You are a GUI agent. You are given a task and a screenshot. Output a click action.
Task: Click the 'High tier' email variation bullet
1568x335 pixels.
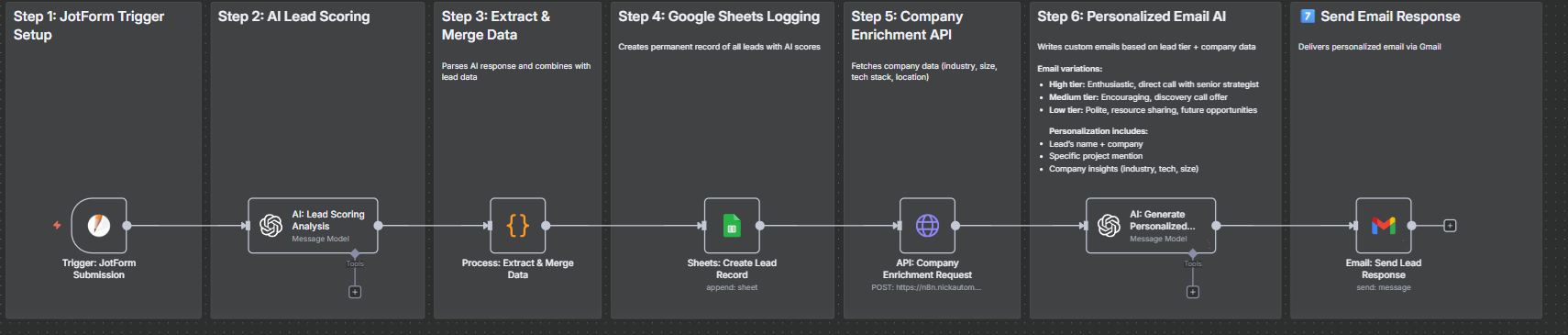(x=1154, y=84)
